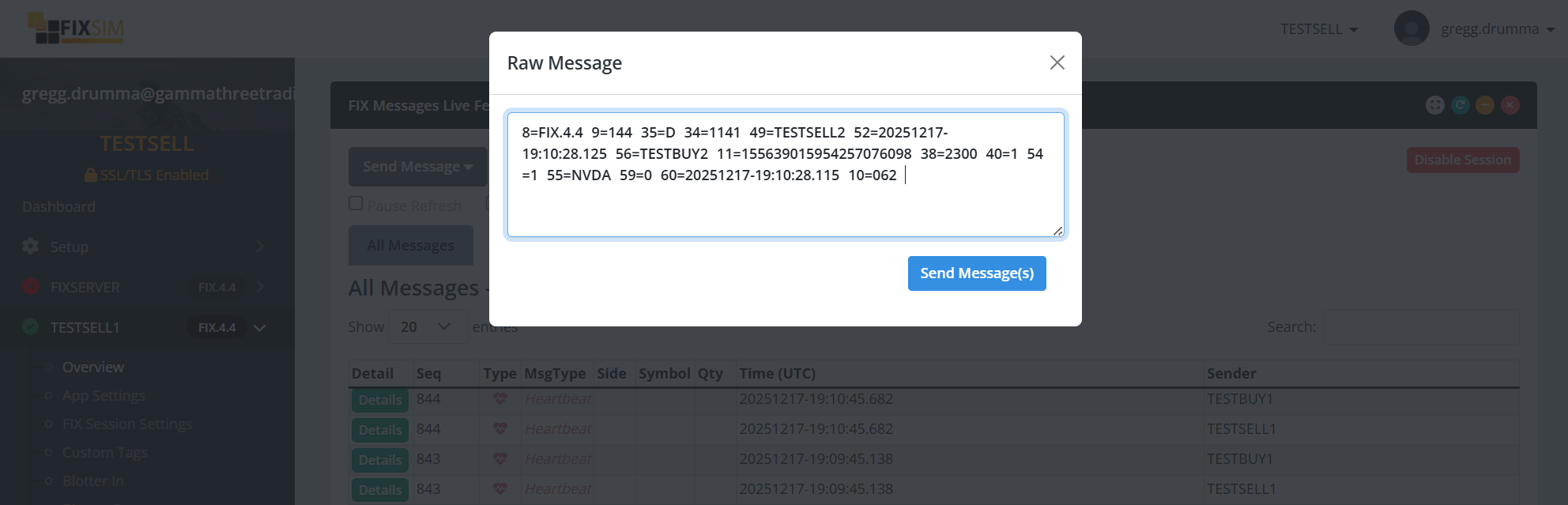Viewport: 1568px width, 505px height.
Task: Select the All Messages tab
Action: click(x=410, y=246)
